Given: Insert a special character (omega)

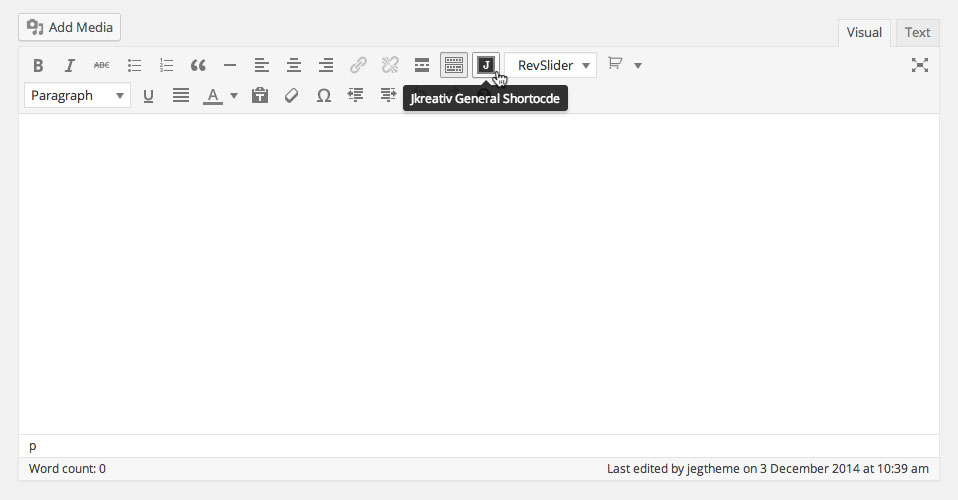Looking at the screenshot, I should [324, 96].
